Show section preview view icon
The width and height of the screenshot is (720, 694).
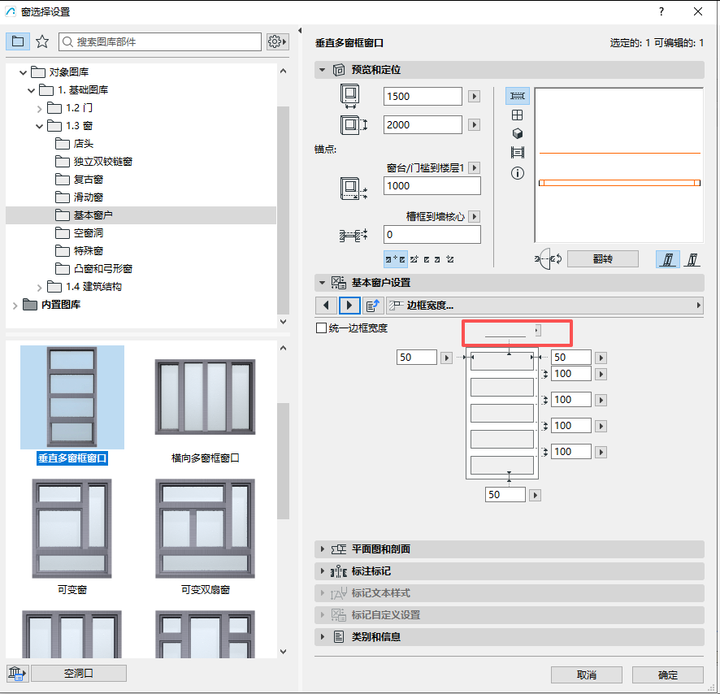518,152
